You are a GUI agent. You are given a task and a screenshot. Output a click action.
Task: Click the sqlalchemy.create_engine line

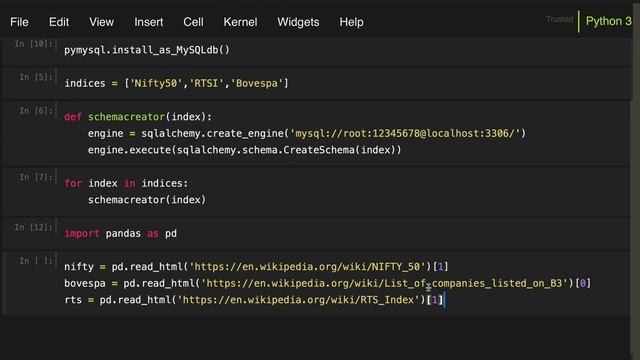pos(307,133)
